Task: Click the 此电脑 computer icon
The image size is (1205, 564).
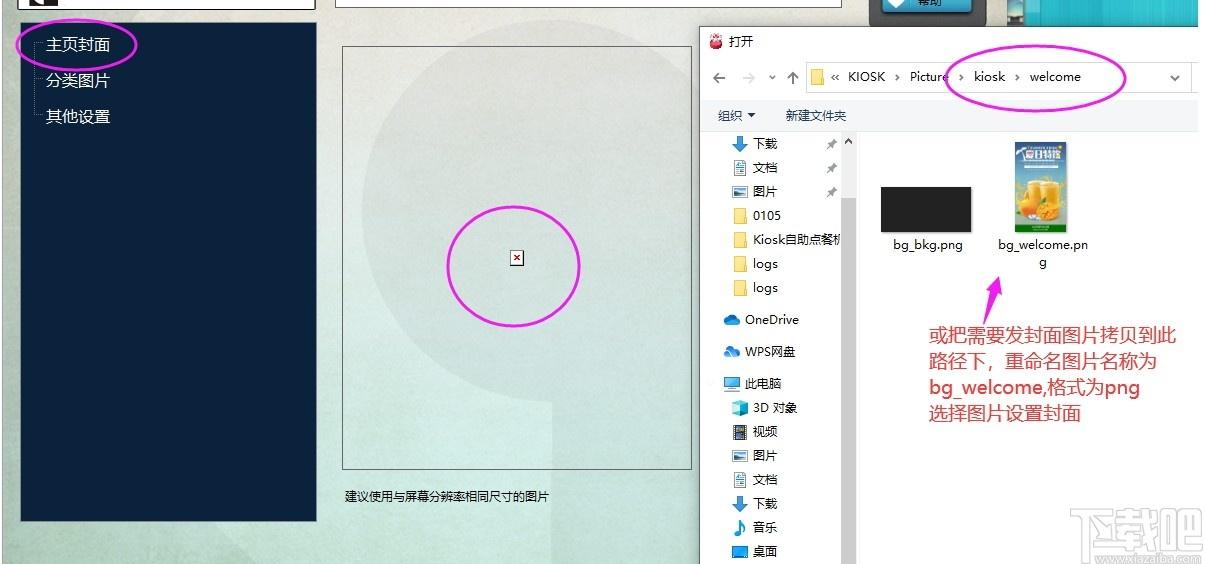Action: (x=732, y=384)
